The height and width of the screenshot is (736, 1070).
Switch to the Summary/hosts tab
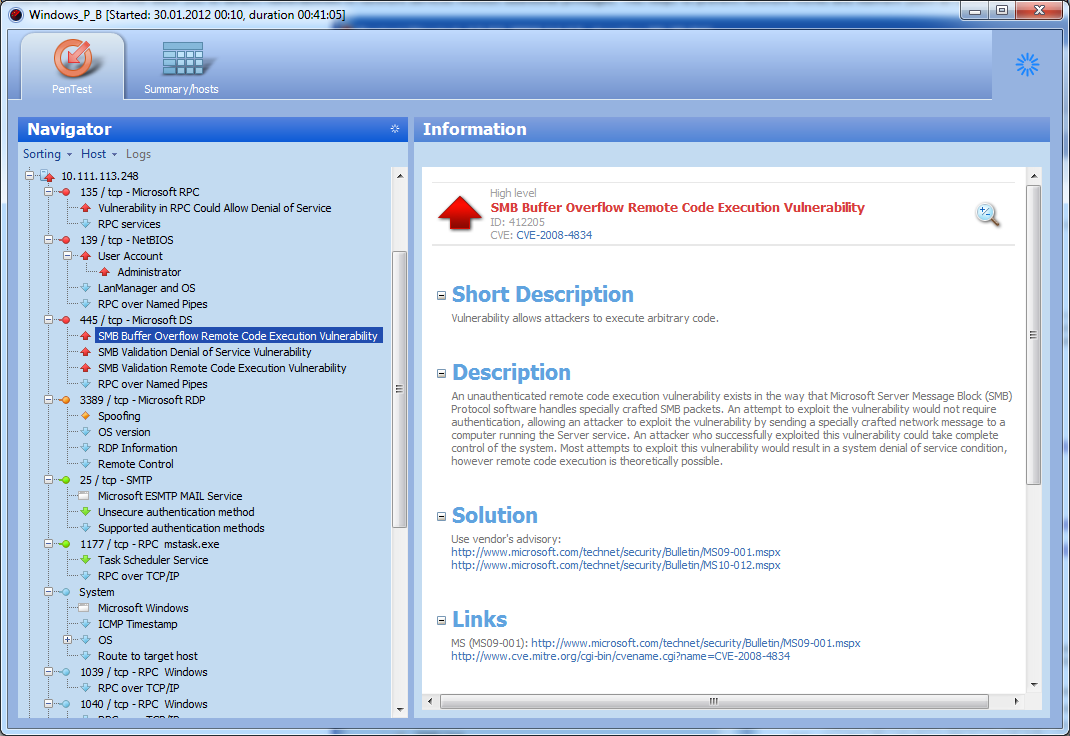(181, 67)
